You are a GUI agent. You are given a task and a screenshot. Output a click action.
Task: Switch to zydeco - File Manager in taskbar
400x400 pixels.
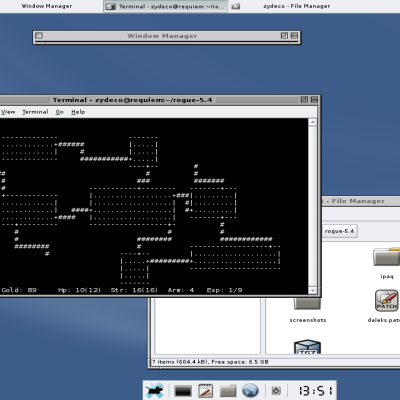(x=297, y=6)
